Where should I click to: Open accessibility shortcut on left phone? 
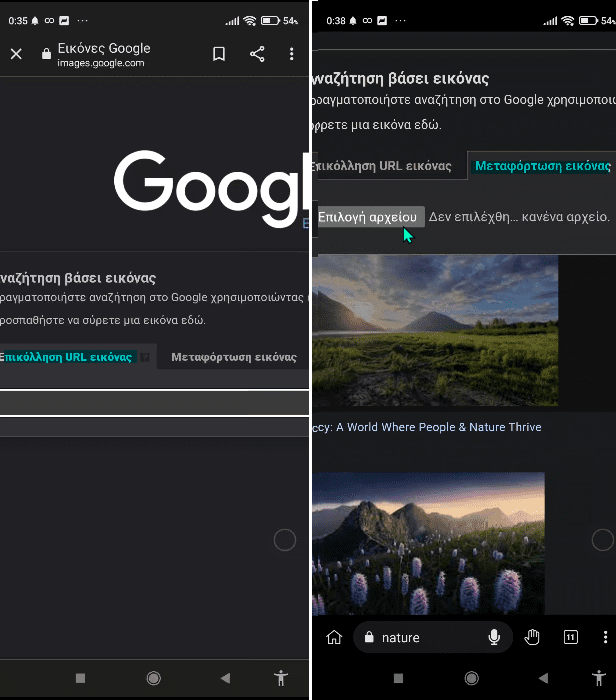click(281, 678)
